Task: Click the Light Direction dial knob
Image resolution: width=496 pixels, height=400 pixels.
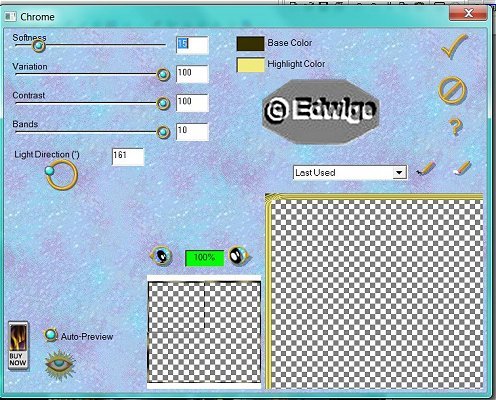Action: (x=49, y=171)
